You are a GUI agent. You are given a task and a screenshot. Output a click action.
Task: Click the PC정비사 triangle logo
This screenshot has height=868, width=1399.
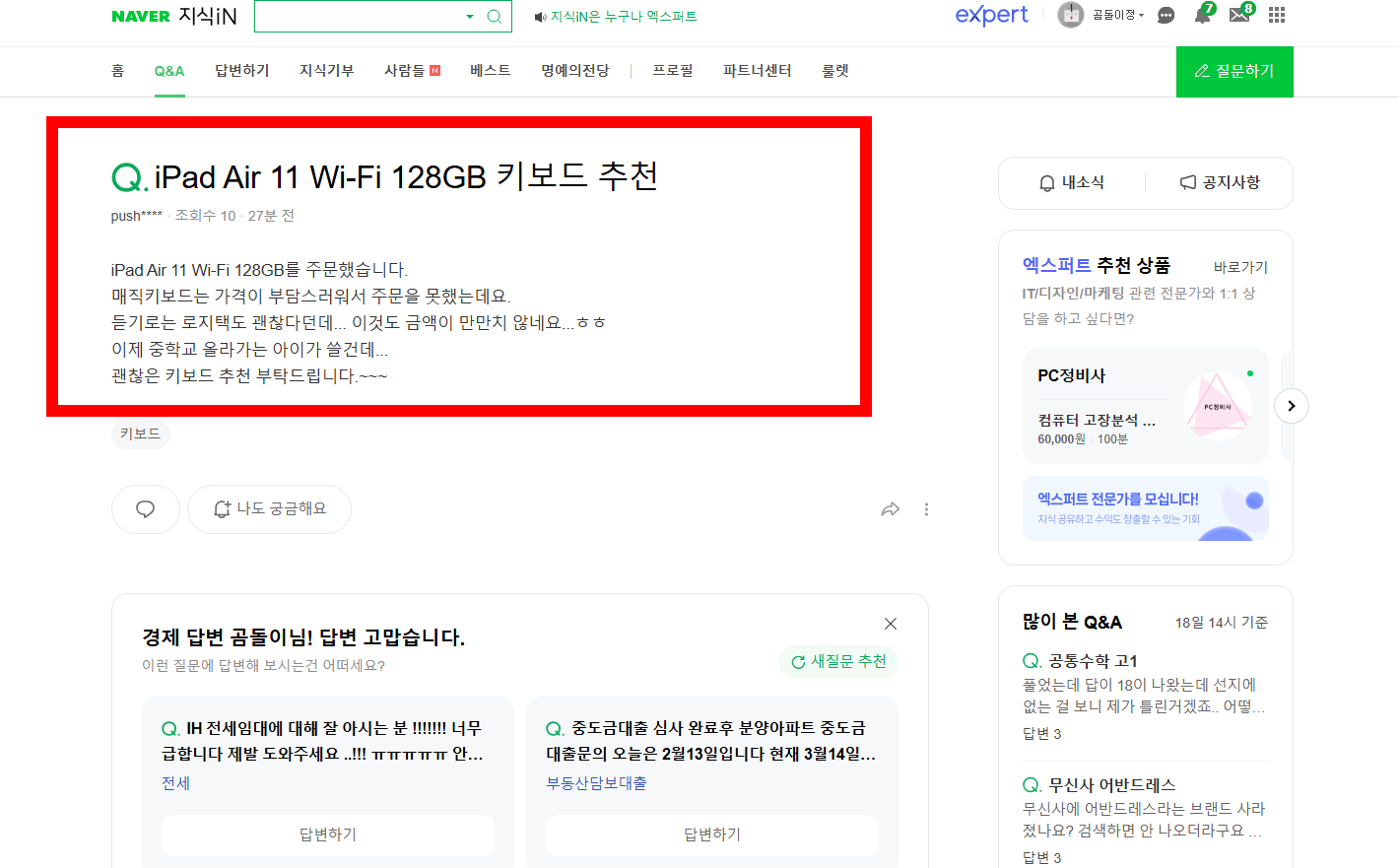point(1218,406)
